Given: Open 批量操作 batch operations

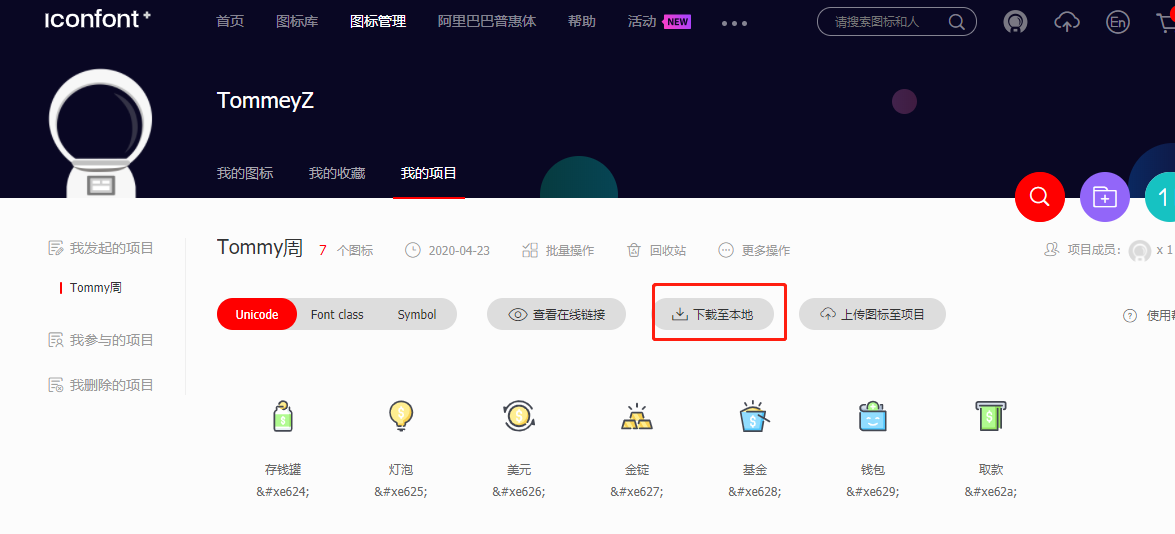Looking at the screenshot, I should tap(558, 251).
